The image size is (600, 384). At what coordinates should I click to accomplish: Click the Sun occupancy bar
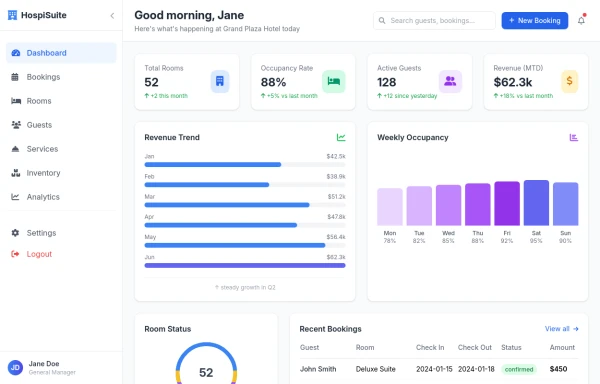(x=566, y=204)
